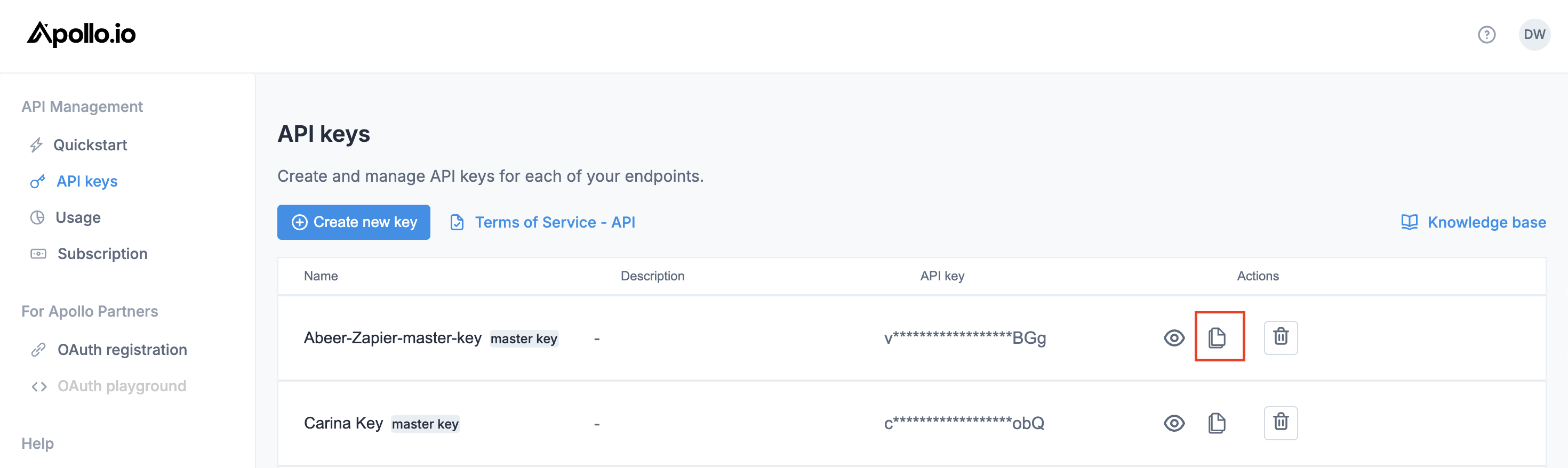The width and height of the screenshot is (1568, 468).
Task: Open OAuth playground
Action: [x=122, y=386]
